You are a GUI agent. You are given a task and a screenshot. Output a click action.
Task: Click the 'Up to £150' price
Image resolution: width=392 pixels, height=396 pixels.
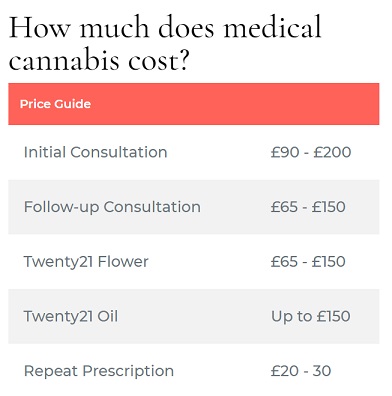click(x=311, y=316)
